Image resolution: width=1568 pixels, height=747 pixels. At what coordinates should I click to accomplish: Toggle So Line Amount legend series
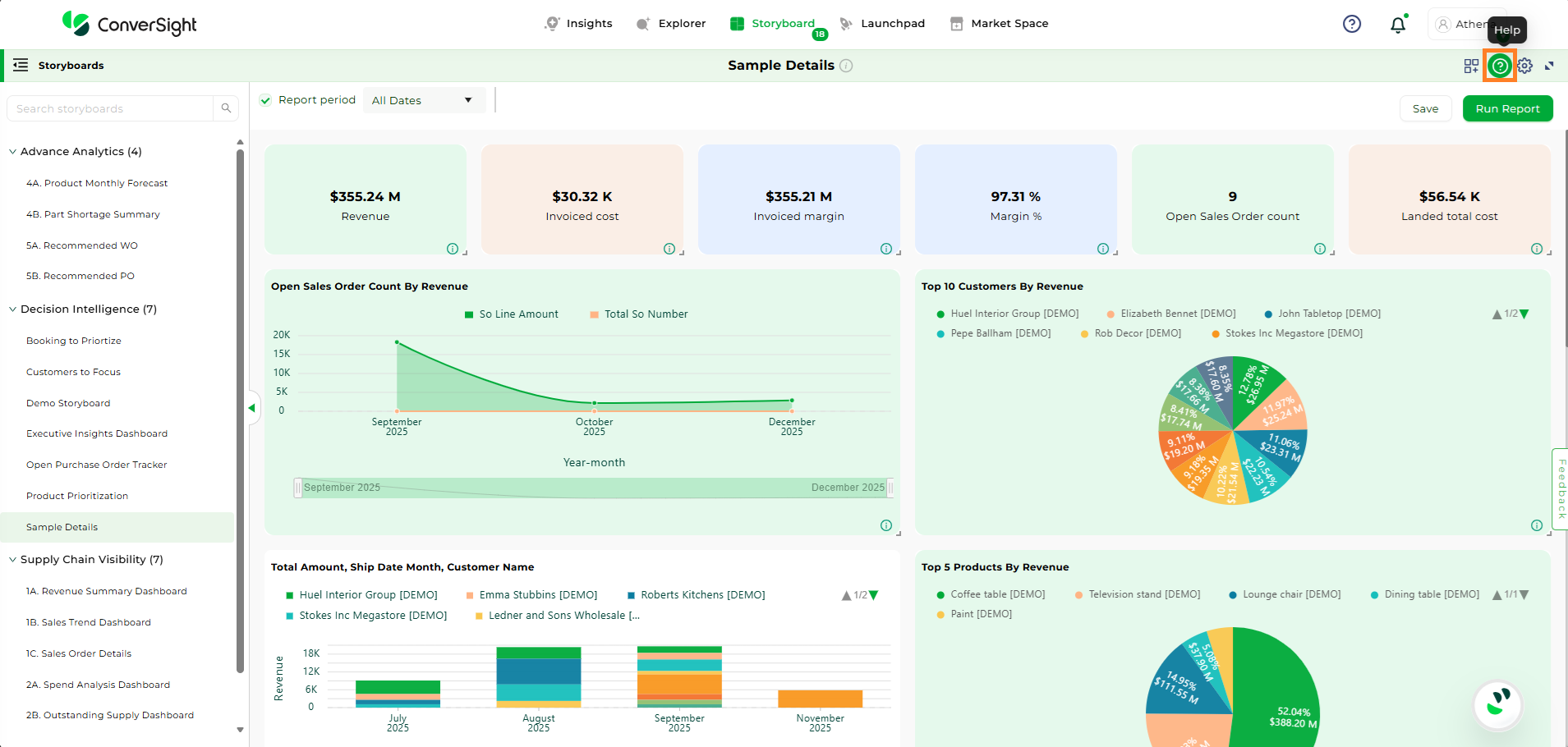[511, 314]
